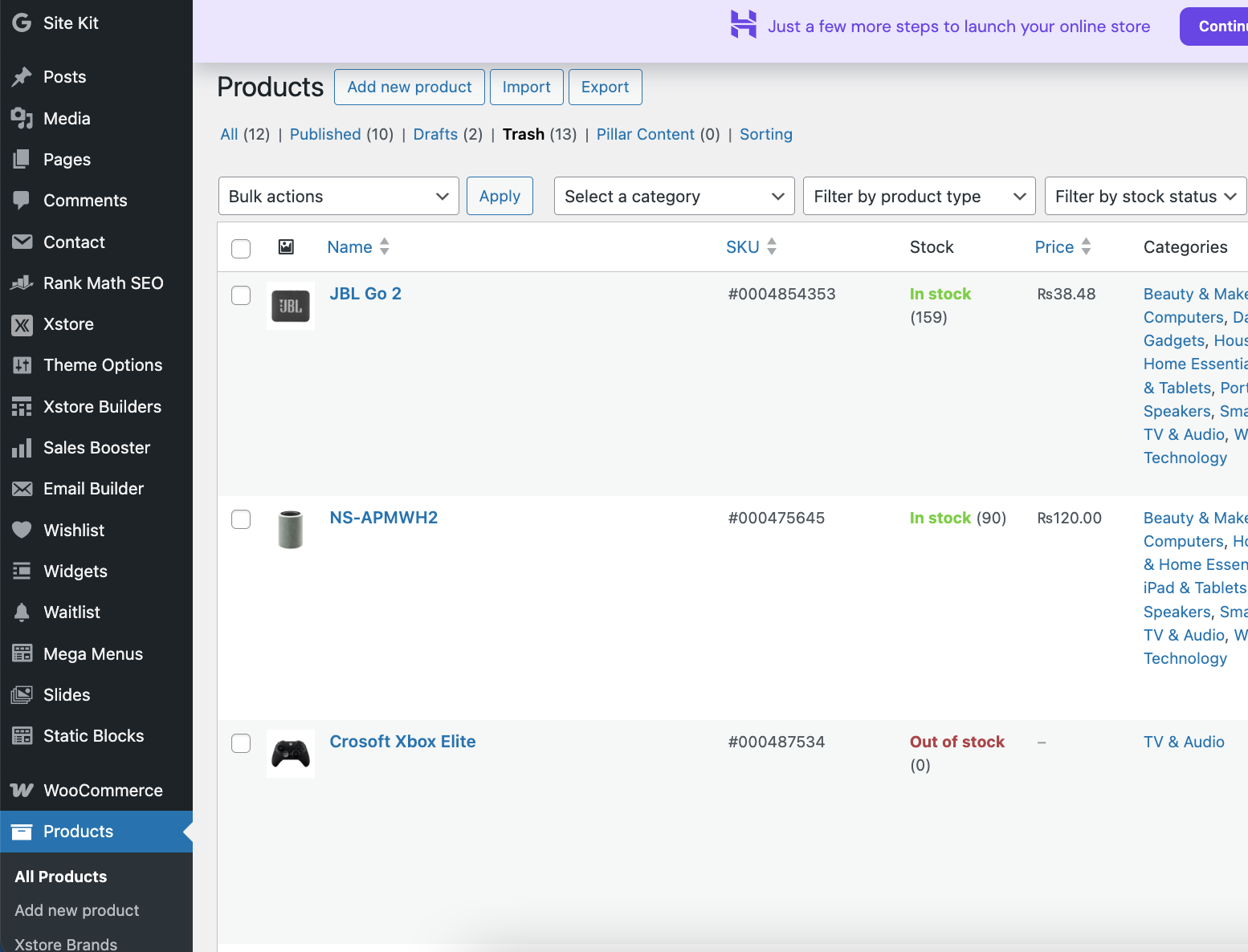
Task: Click the Media icon in sidebar
Action: (22, 119)
